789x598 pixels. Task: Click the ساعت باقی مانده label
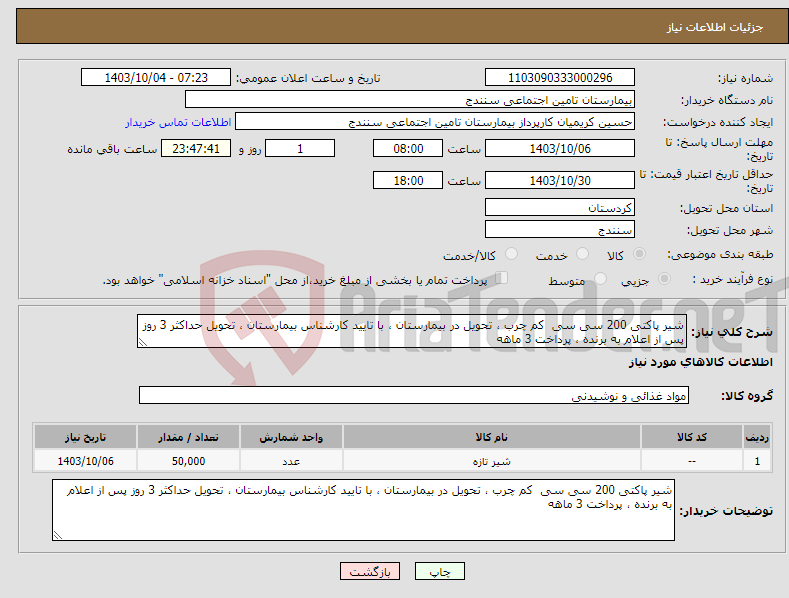[x=112, y=149]
